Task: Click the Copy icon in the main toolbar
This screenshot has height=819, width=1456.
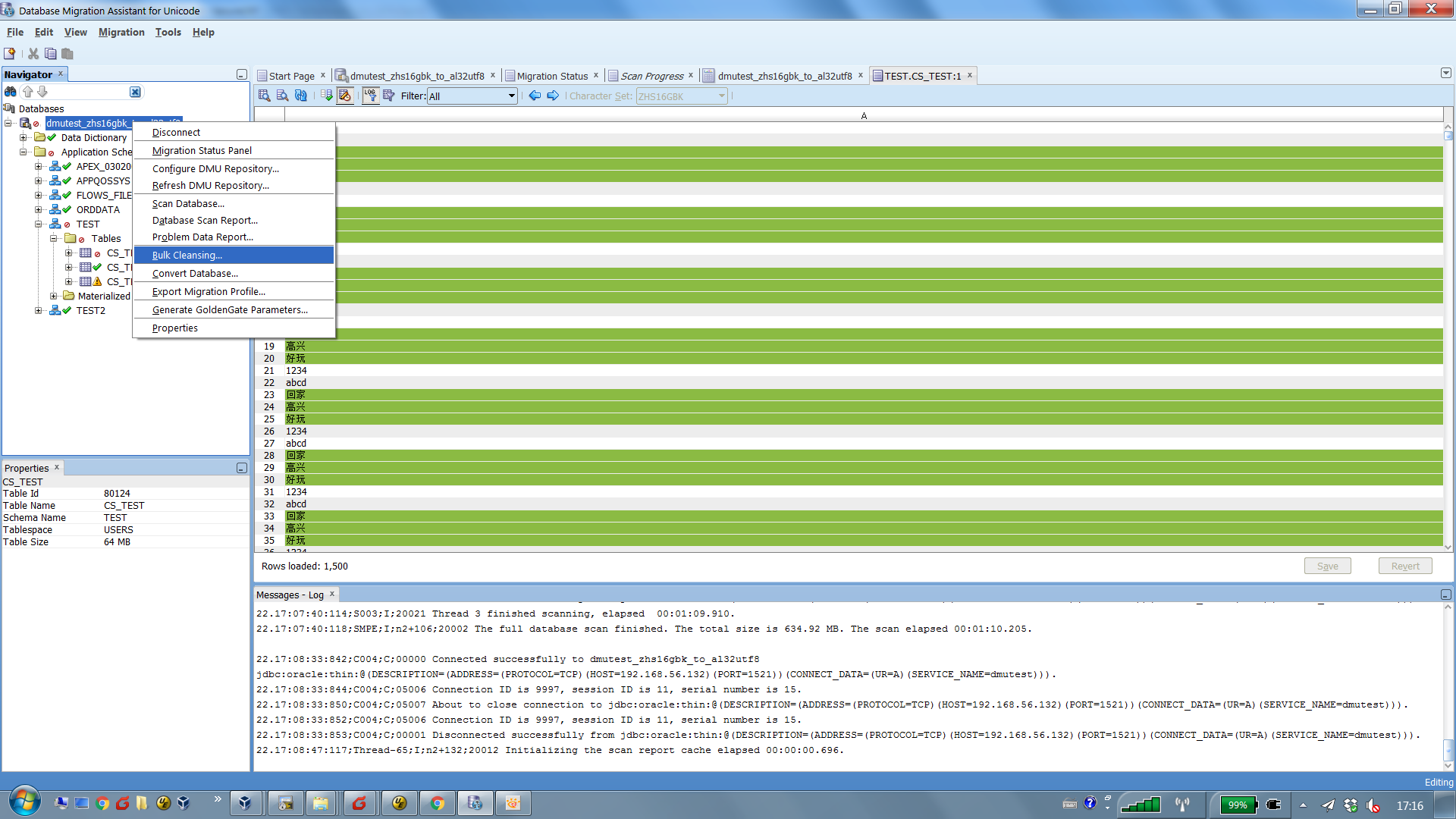Action: tap(51, 54)
